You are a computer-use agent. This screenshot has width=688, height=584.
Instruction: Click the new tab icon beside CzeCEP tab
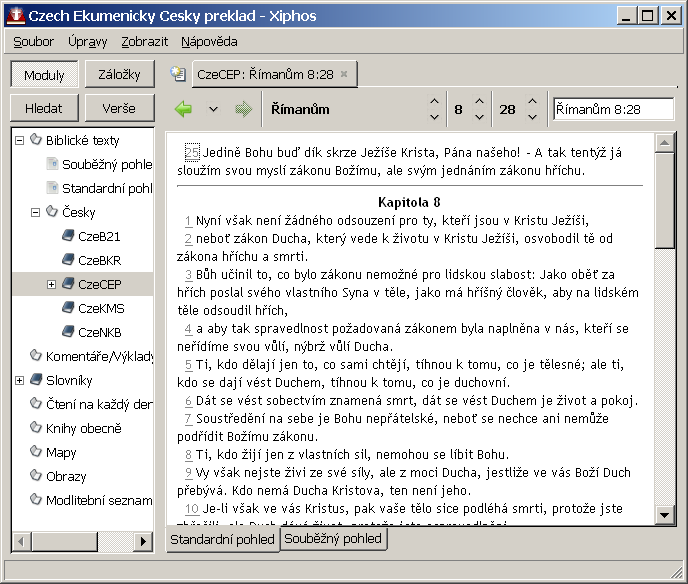click(178, 74)
